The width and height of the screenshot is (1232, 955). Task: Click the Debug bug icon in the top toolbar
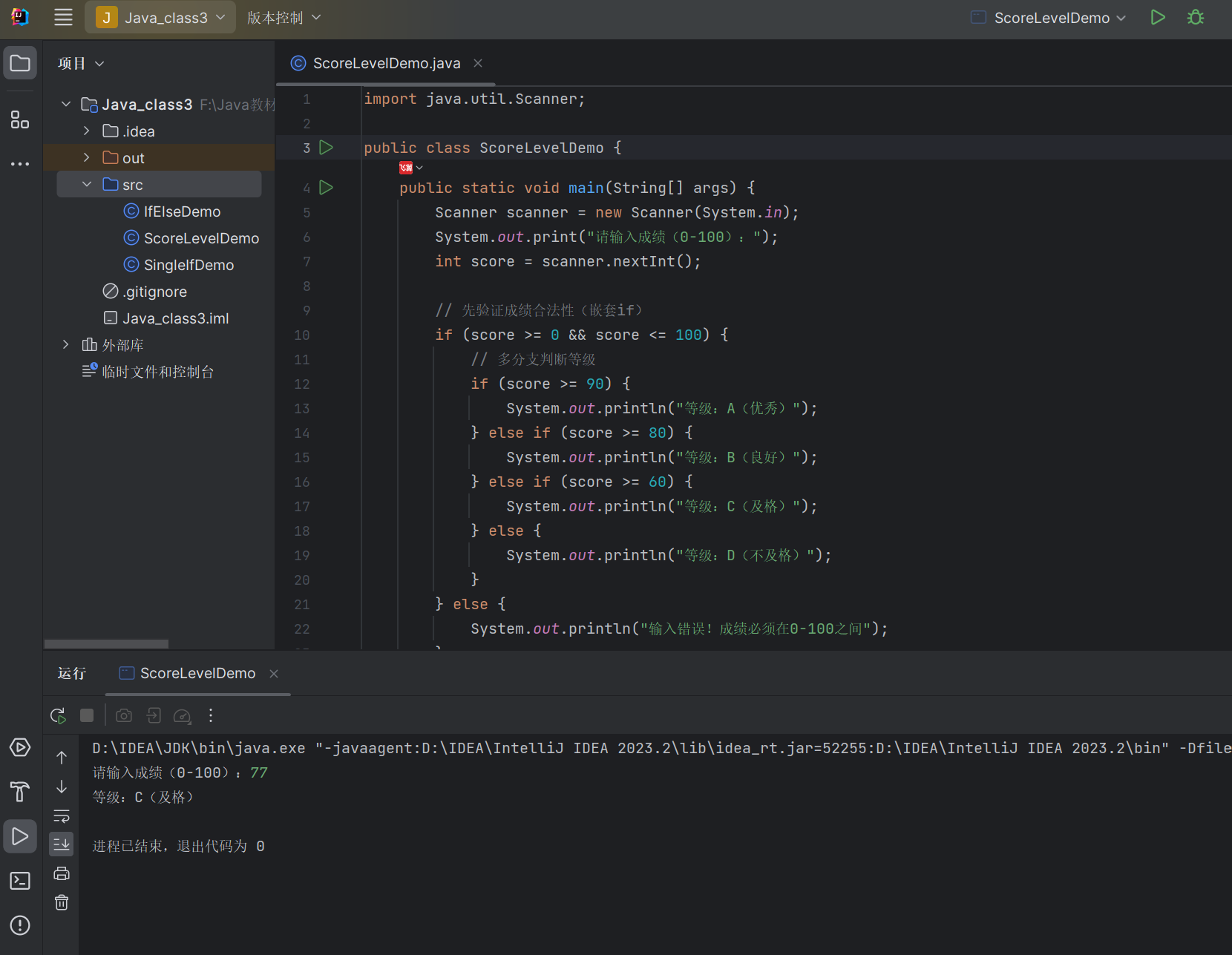coord(1195,18)
